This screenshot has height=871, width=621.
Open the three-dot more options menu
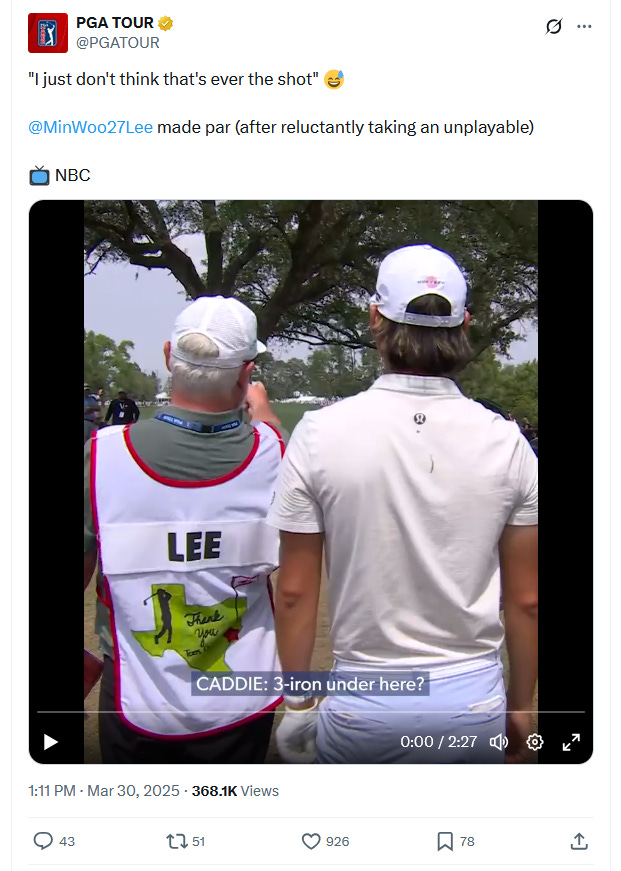pos(584,26)
